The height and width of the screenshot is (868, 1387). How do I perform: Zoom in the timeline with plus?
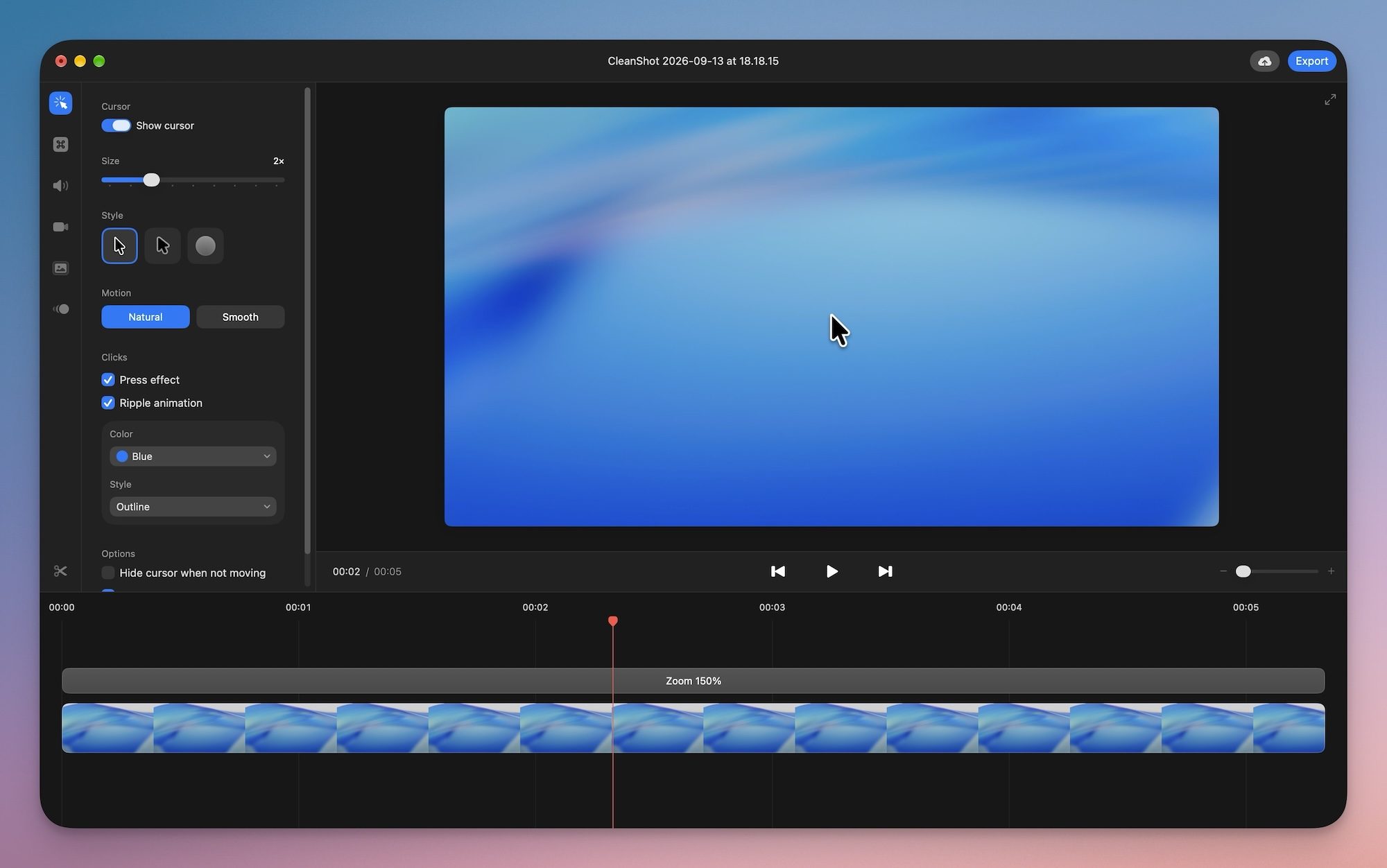coord(1331,571)
